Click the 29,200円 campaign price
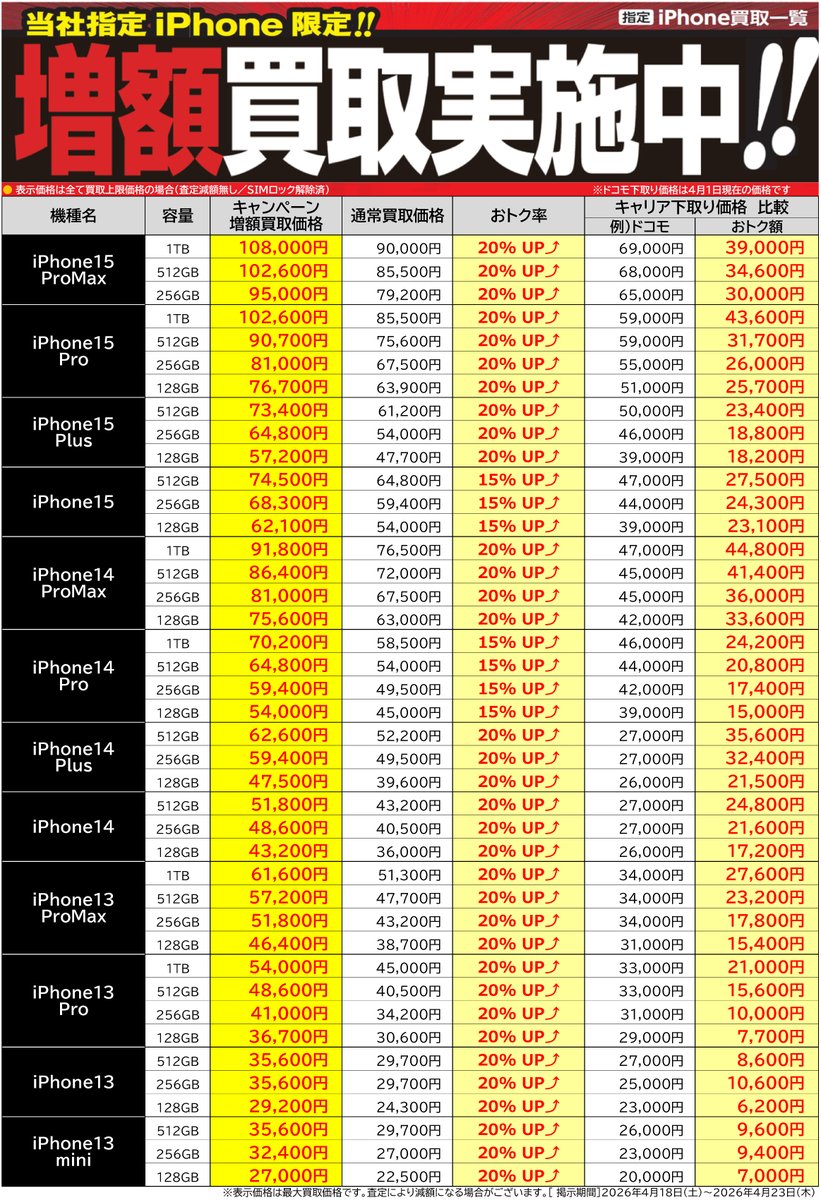Screen dimensions: 821x1200 coord(289,1106)
